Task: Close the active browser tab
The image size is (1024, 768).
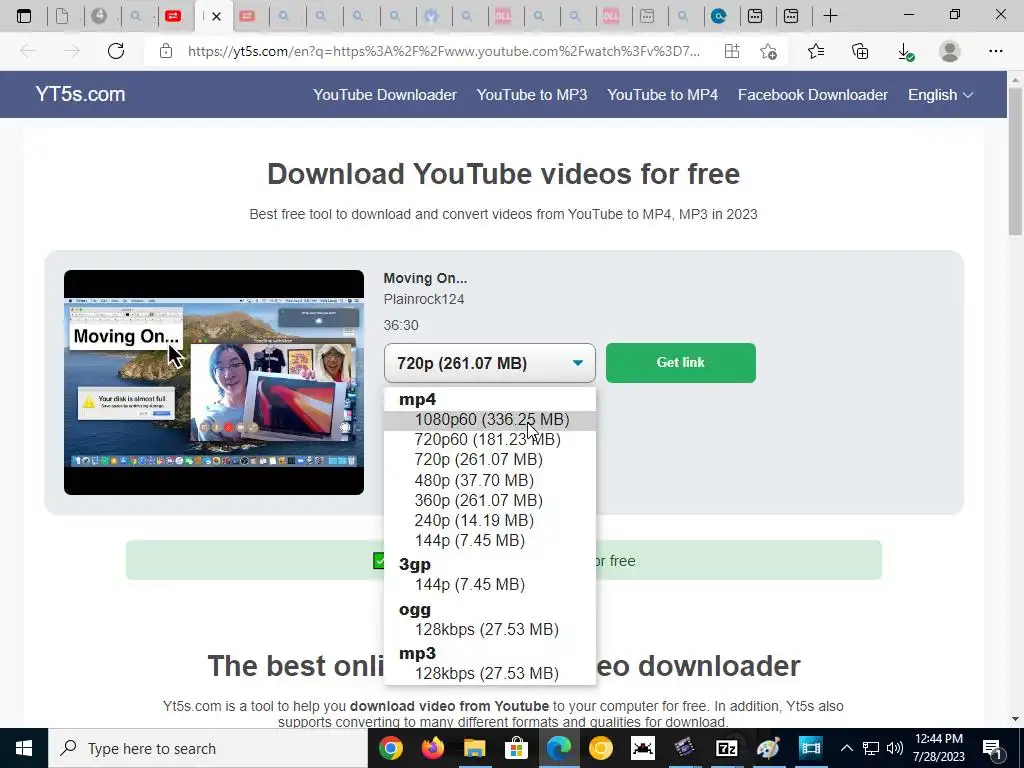Action: click(216, 16)
